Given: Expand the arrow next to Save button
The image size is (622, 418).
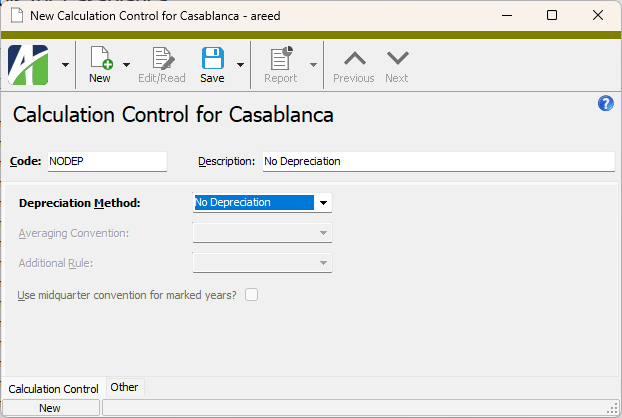Looking at the screenshot, I should (240, 65).
